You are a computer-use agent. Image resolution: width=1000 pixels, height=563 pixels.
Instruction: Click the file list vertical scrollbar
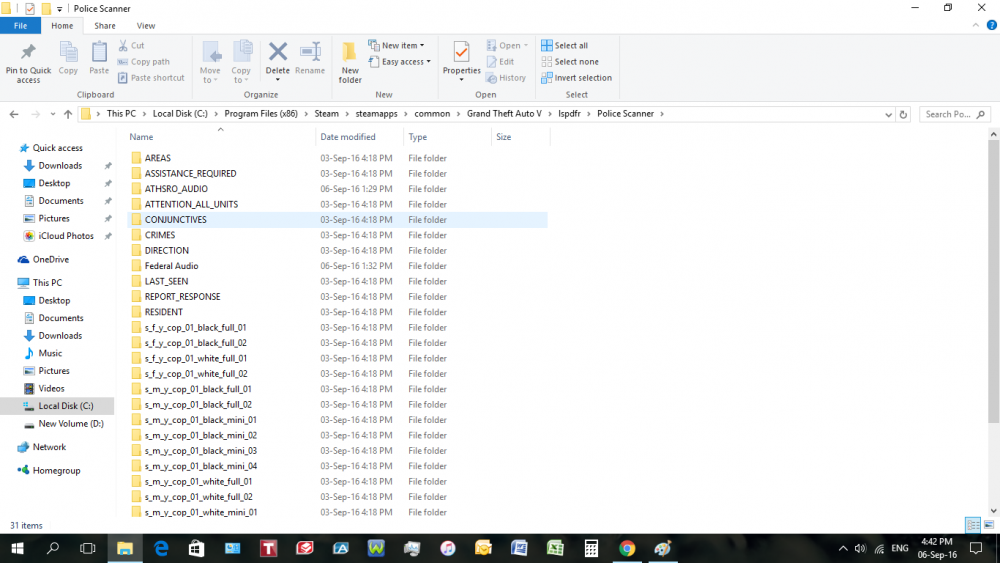(994, 281)
